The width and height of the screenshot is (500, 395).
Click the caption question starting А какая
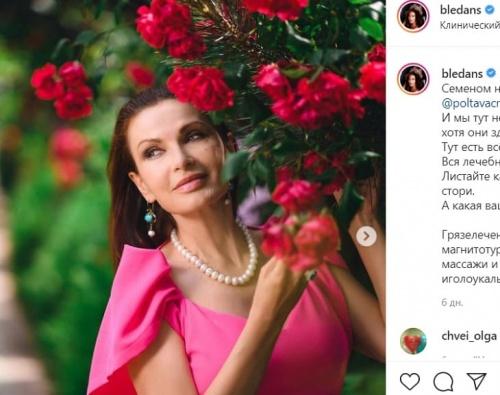pyautogui.click(x=471, y=205)
